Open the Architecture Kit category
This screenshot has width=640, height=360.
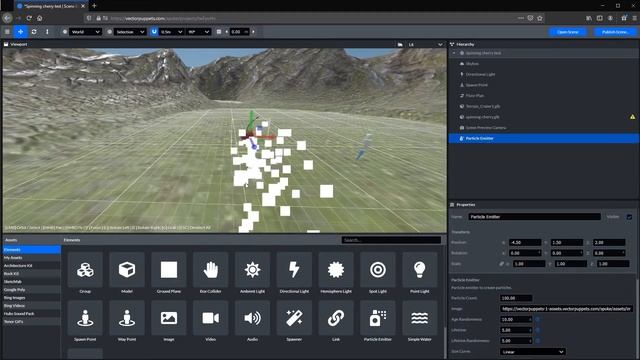32,265
